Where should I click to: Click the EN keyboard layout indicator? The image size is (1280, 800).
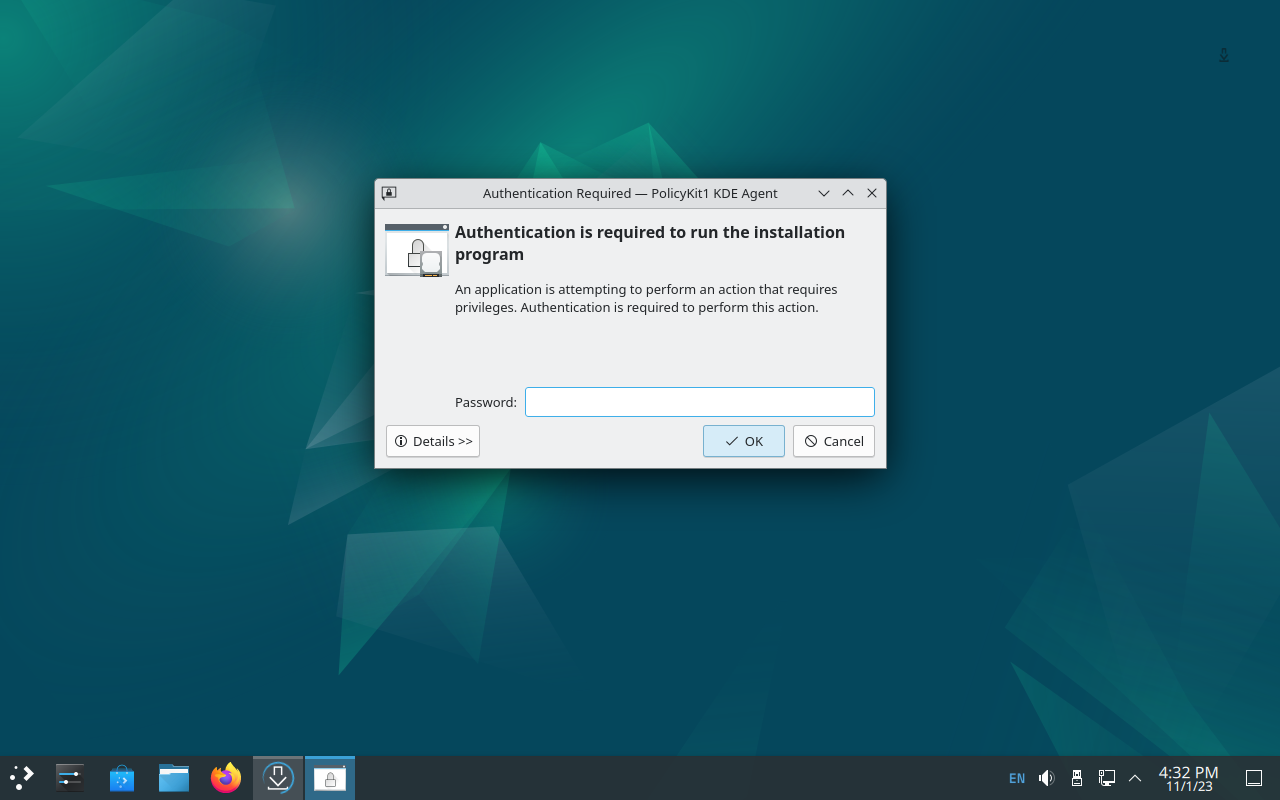[1017, 778]
